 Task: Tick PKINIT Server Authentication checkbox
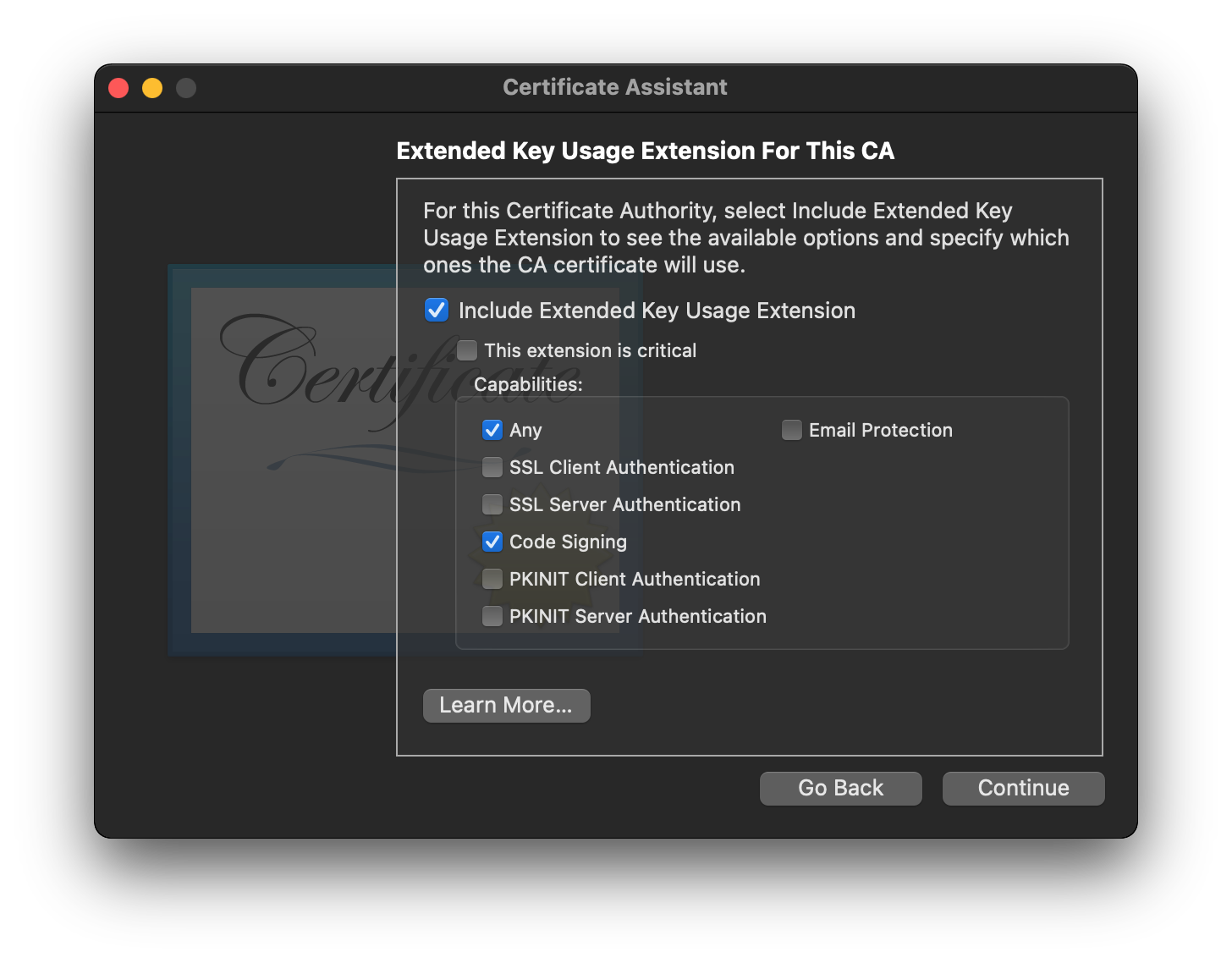pyautogui.click(x=492, y=616)
